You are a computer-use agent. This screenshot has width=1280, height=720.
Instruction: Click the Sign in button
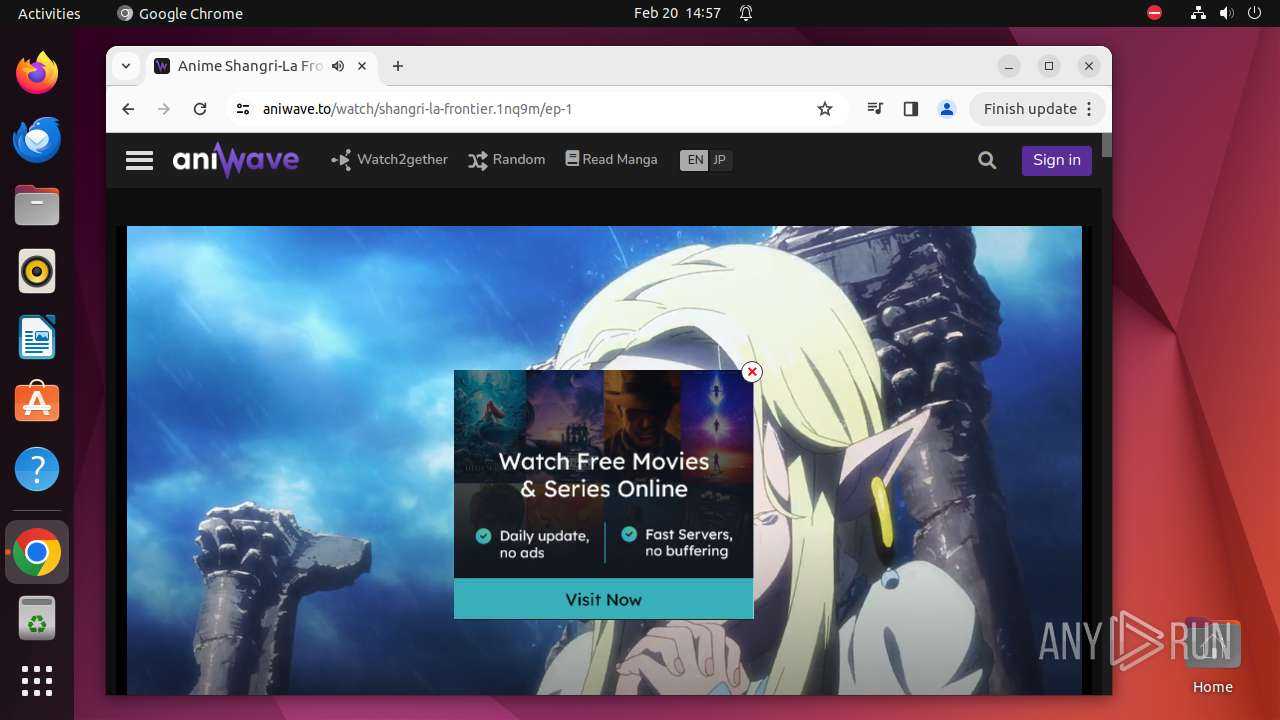coord(1057,160)
